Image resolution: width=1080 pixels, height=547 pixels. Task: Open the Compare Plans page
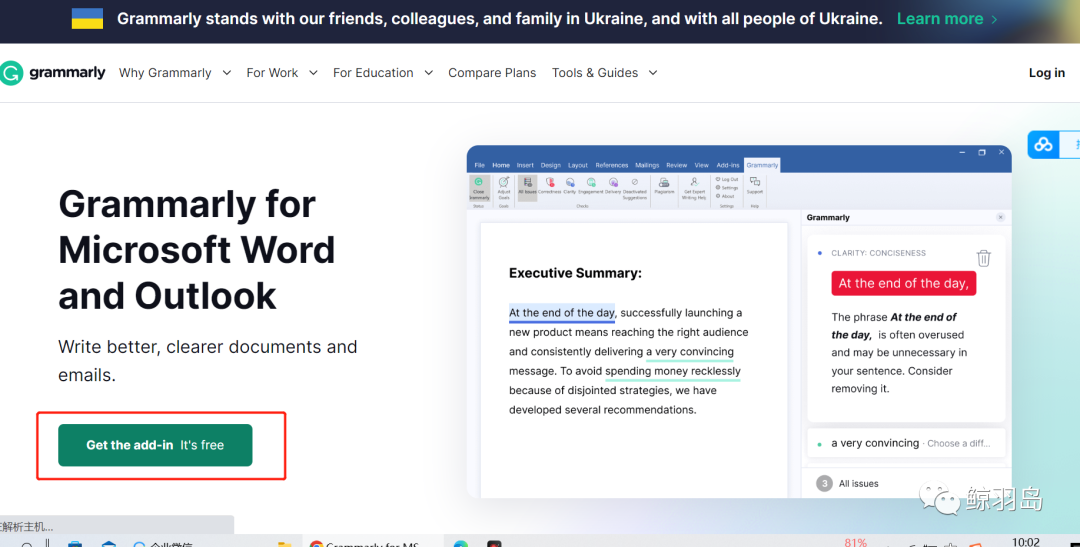[492, 72]
